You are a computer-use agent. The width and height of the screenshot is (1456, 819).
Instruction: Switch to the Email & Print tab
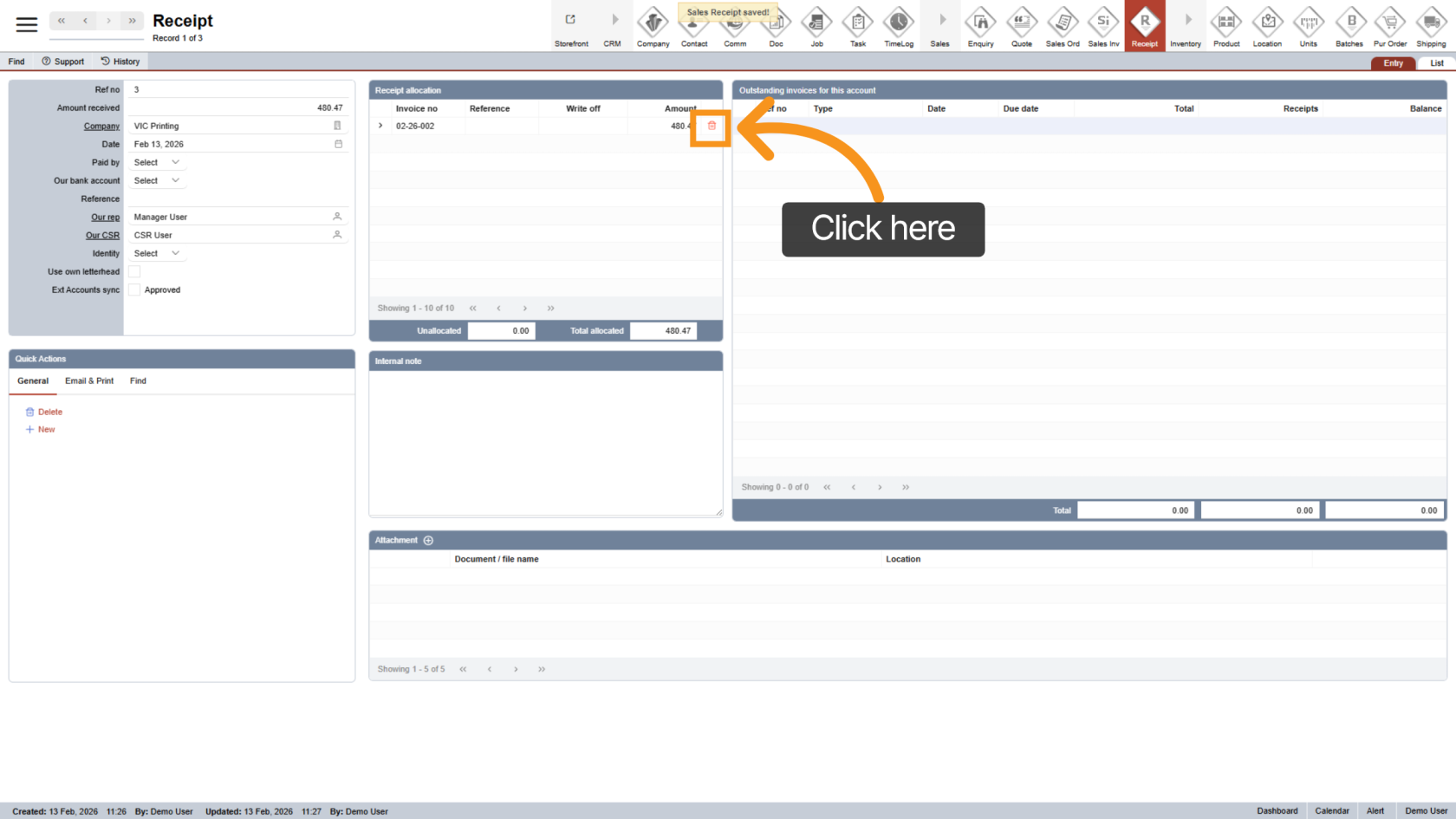89,380
